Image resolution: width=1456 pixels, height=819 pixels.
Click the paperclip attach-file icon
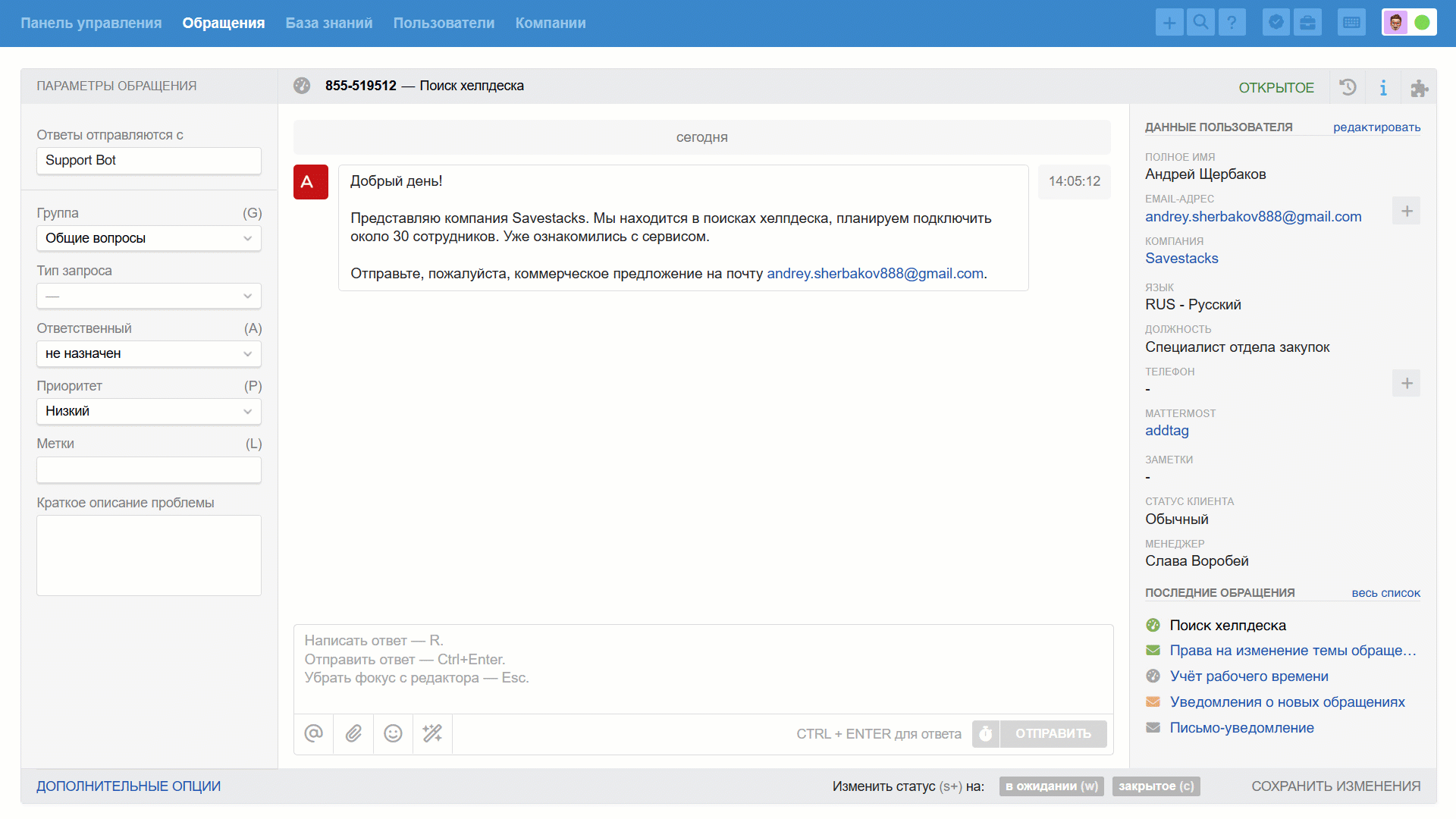tap(353, 733)
